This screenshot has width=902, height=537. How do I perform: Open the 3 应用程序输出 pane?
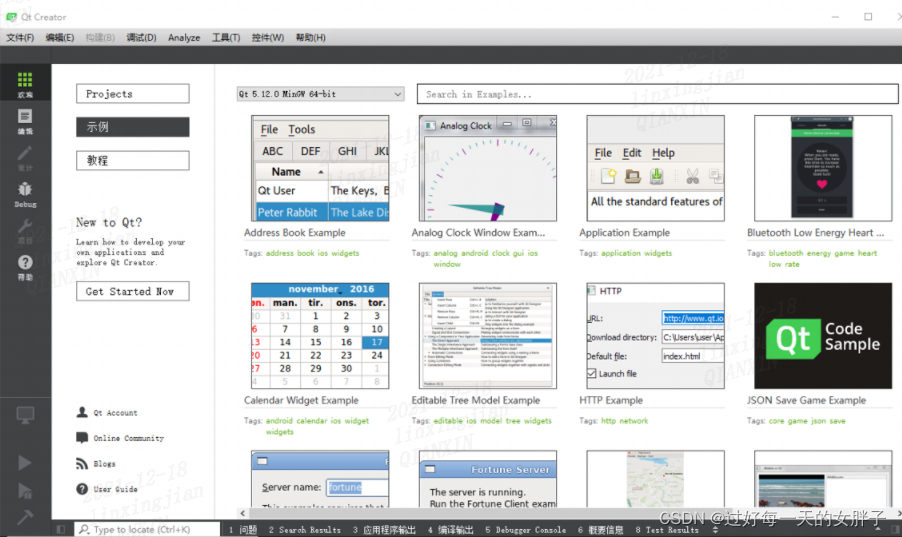tap(384, 530)
